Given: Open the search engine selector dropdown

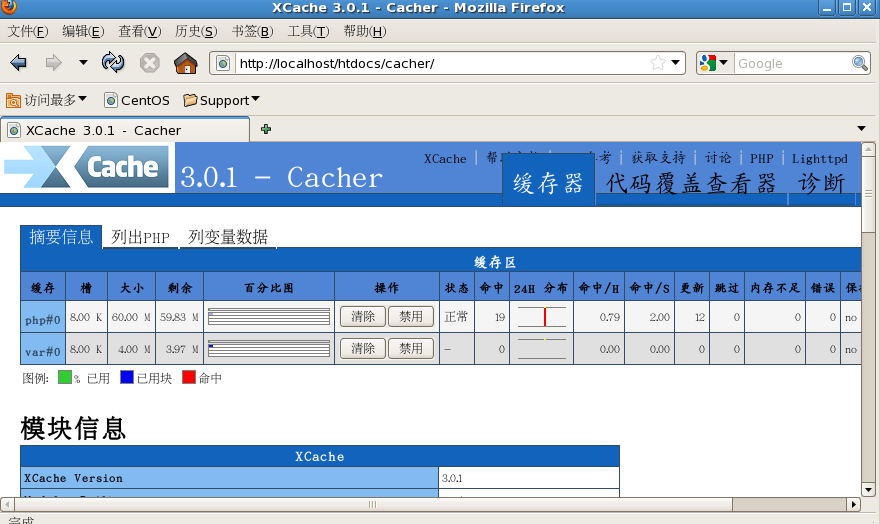Looking at the screenshot, I should 714,63.
